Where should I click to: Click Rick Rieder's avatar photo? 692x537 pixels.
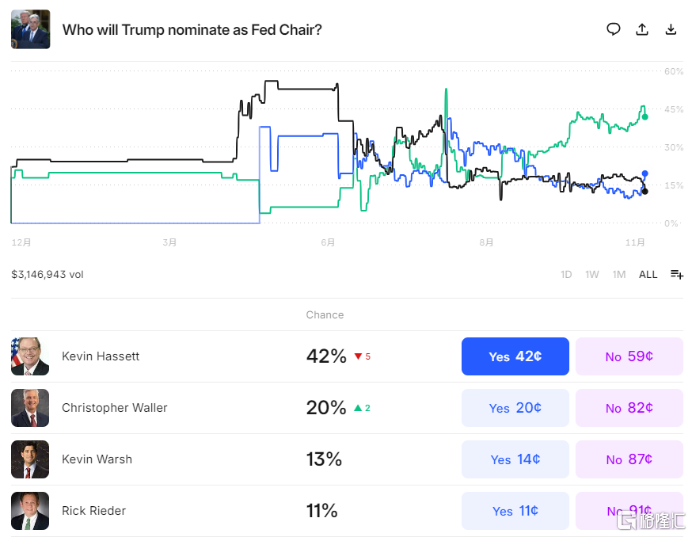click(30, 511)
